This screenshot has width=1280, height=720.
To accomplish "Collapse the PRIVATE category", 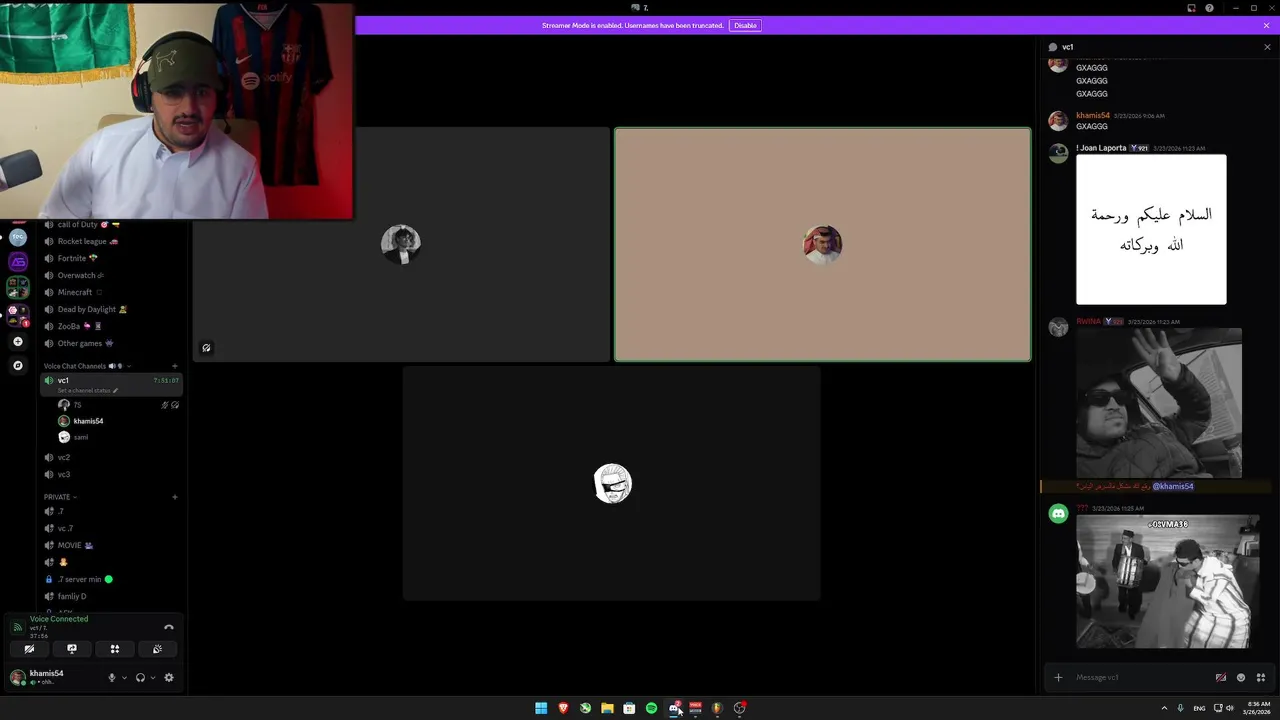I will coord(60,497).
